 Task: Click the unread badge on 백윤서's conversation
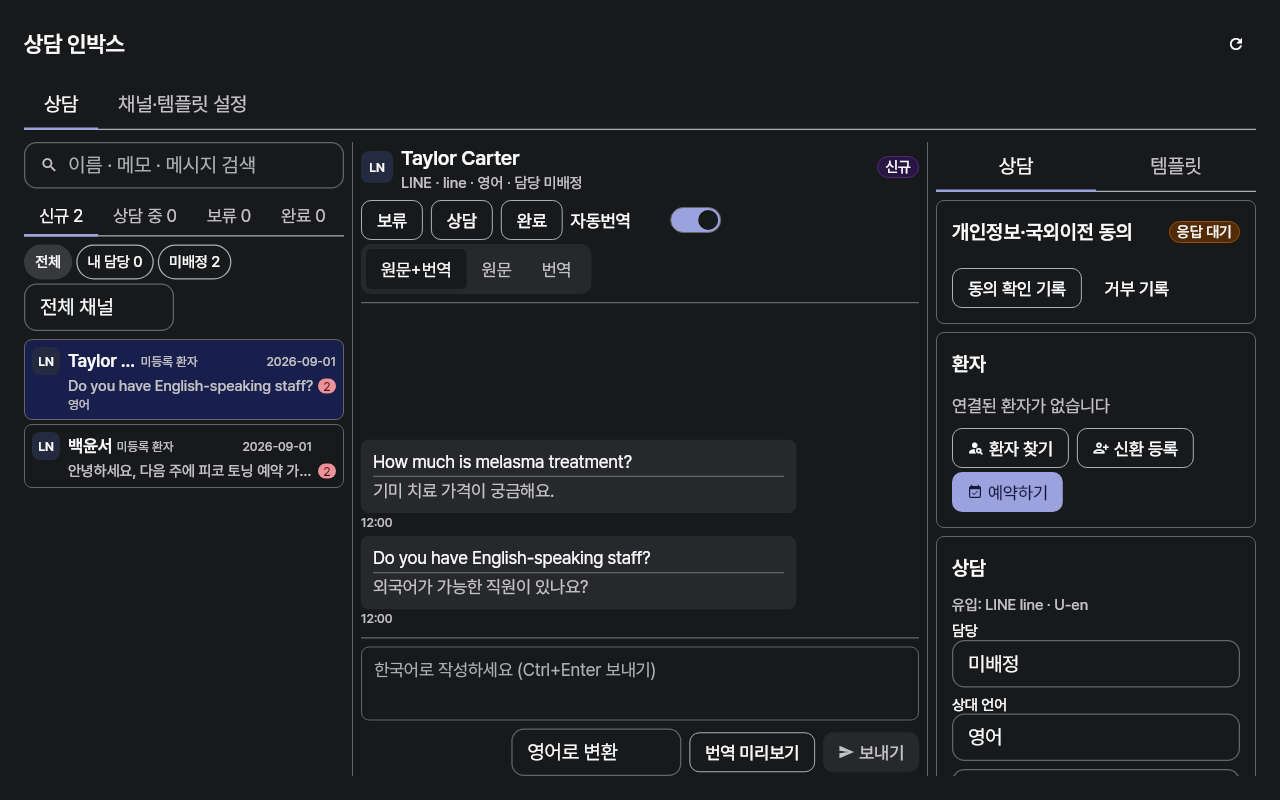327,471
